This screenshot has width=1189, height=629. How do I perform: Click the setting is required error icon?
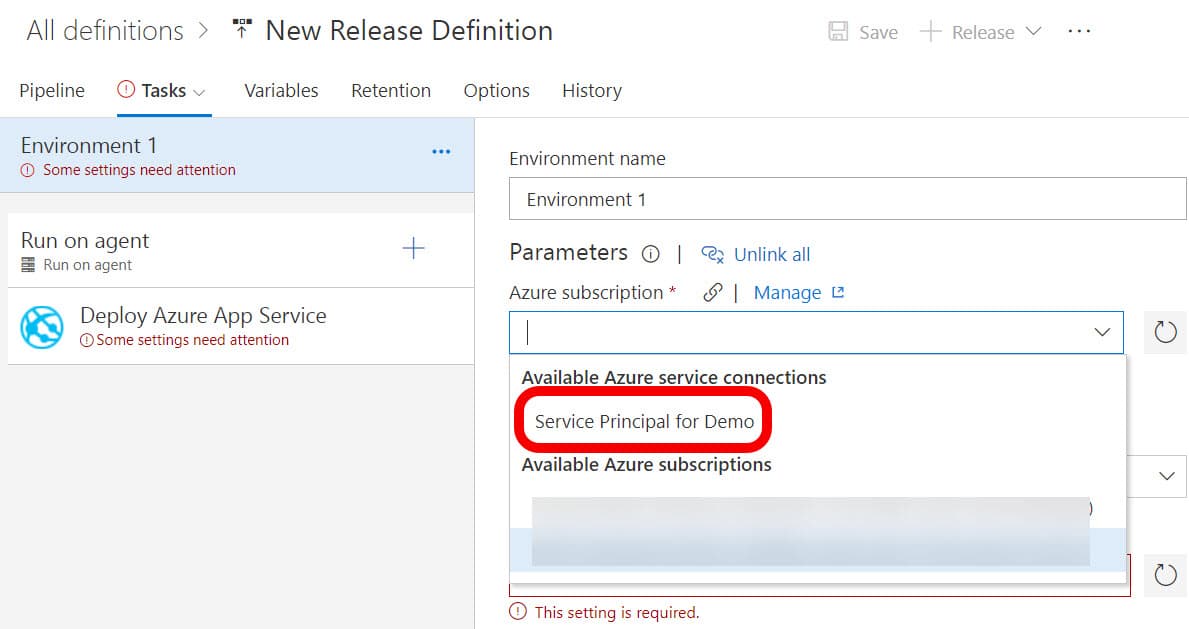click(x=518, y=612)
